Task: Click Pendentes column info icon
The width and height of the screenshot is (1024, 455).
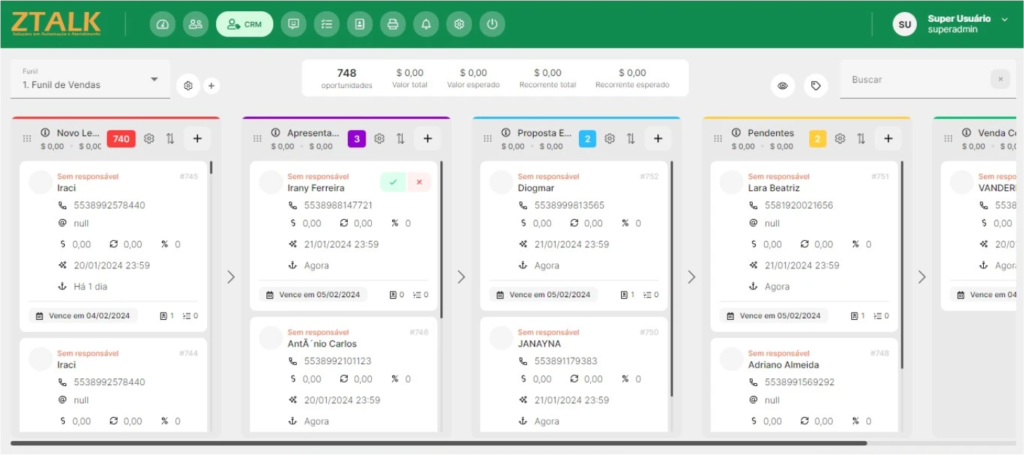Action: (736, 133)
